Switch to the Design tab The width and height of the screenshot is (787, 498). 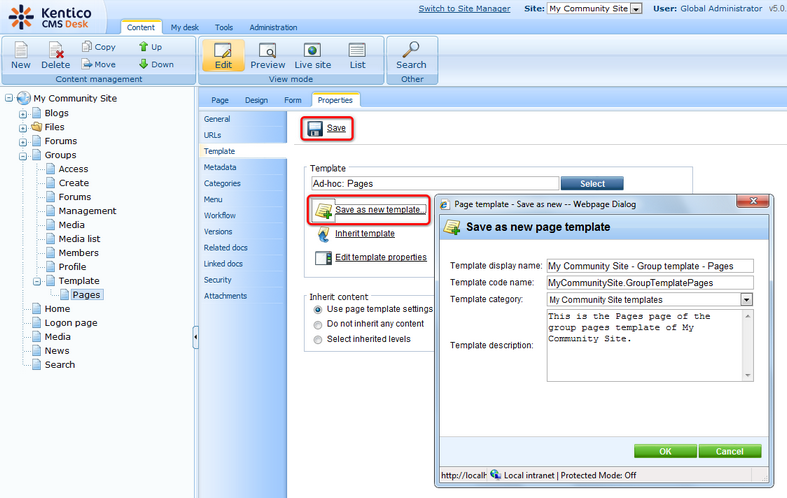point(256,100)
